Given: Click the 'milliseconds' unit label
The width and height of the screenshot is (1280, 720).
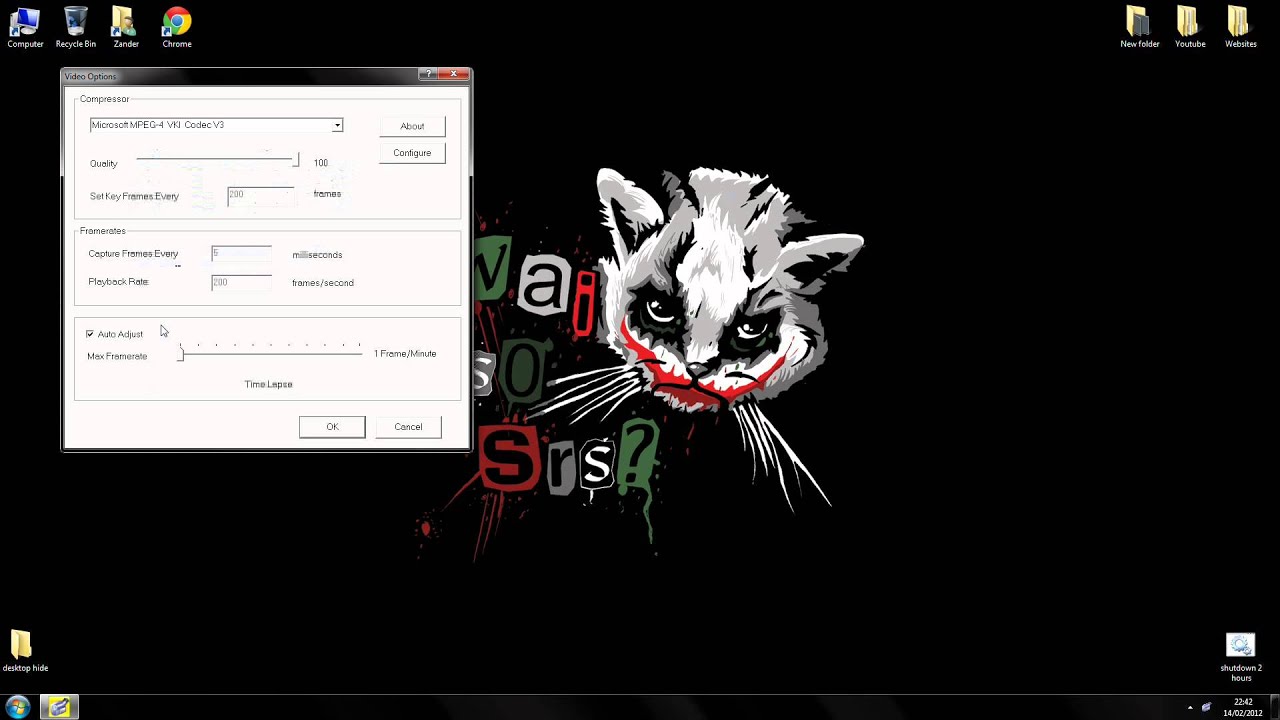Looking at the screenshot, I should [317, 255].
